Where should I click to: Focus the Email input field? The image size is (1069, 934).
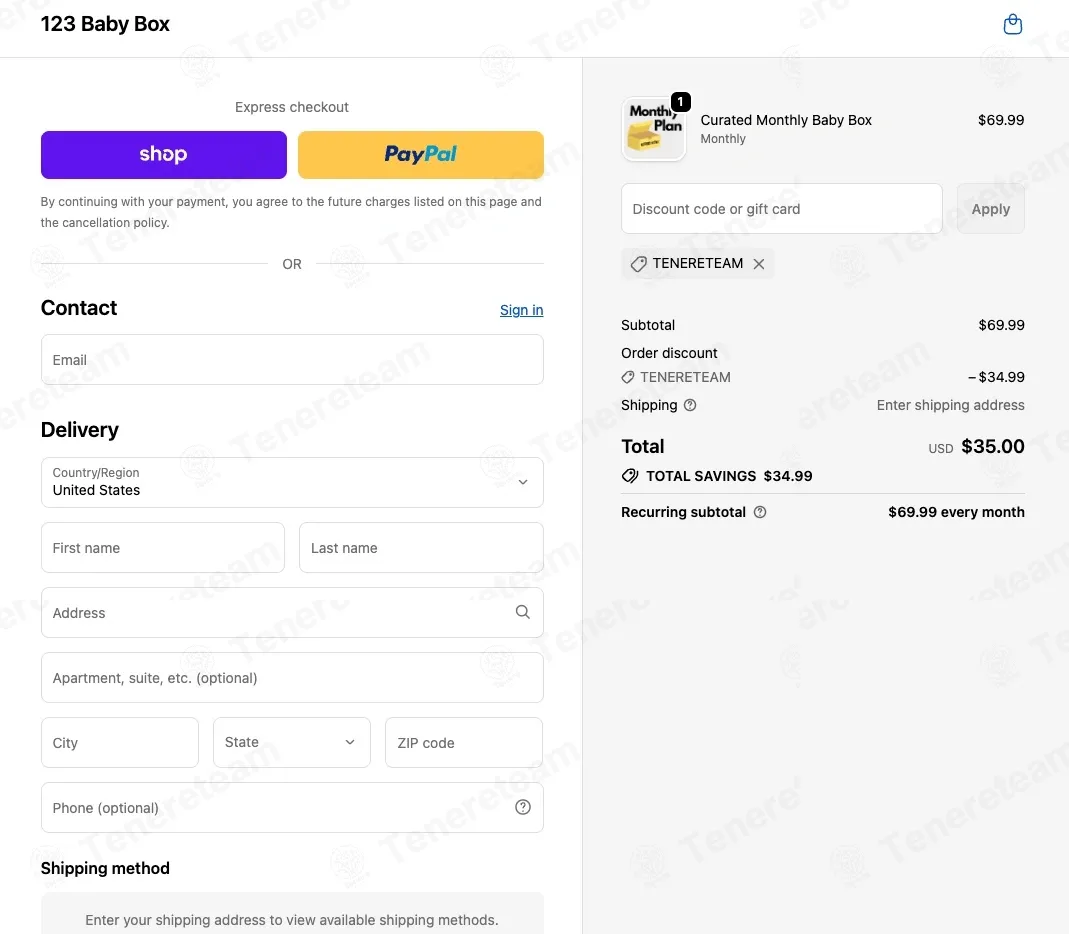tap(292, 359)
